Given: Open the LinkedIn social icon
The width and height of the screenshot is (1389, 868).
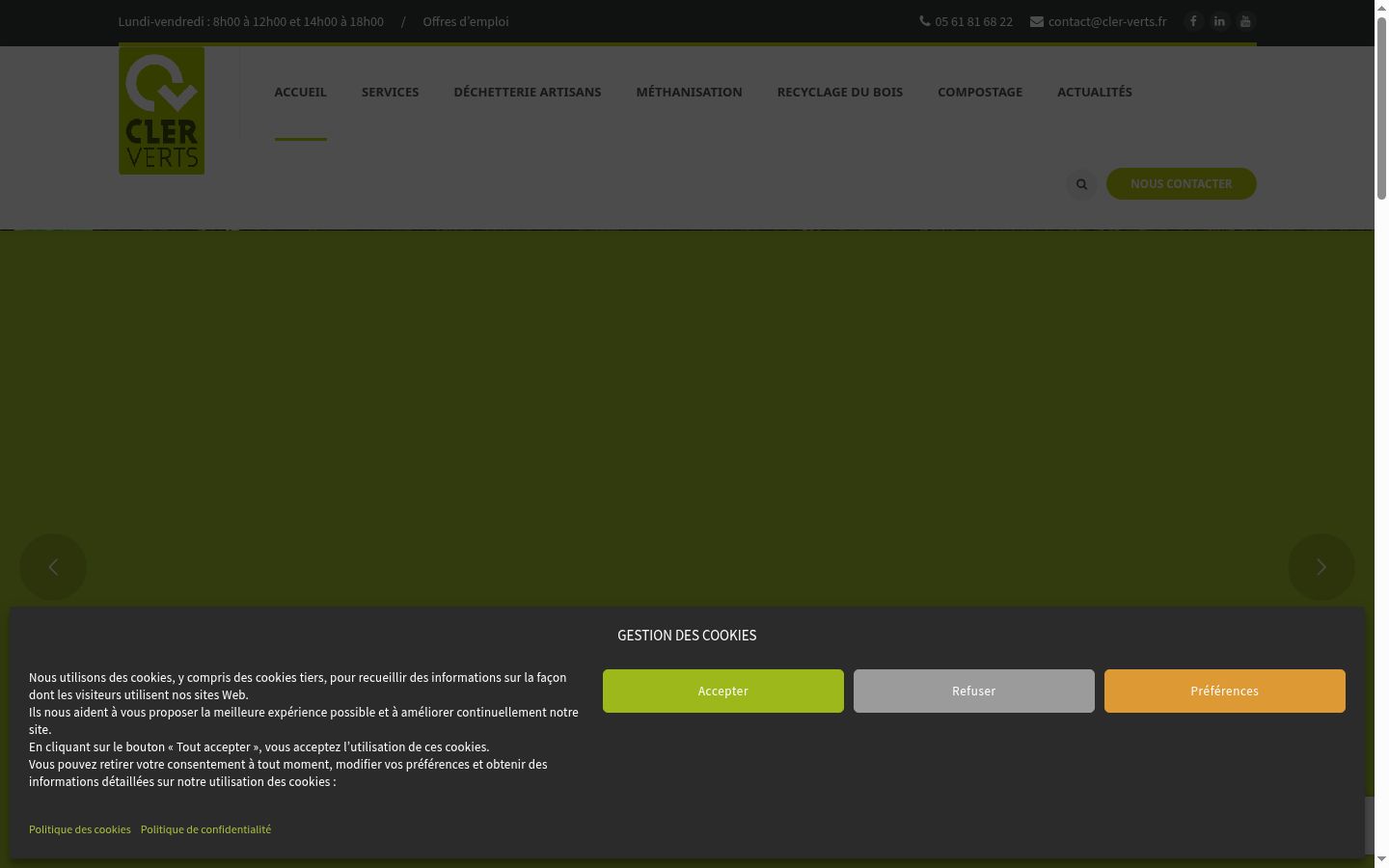Looking at the screenshot, I should click(1219, 21).
